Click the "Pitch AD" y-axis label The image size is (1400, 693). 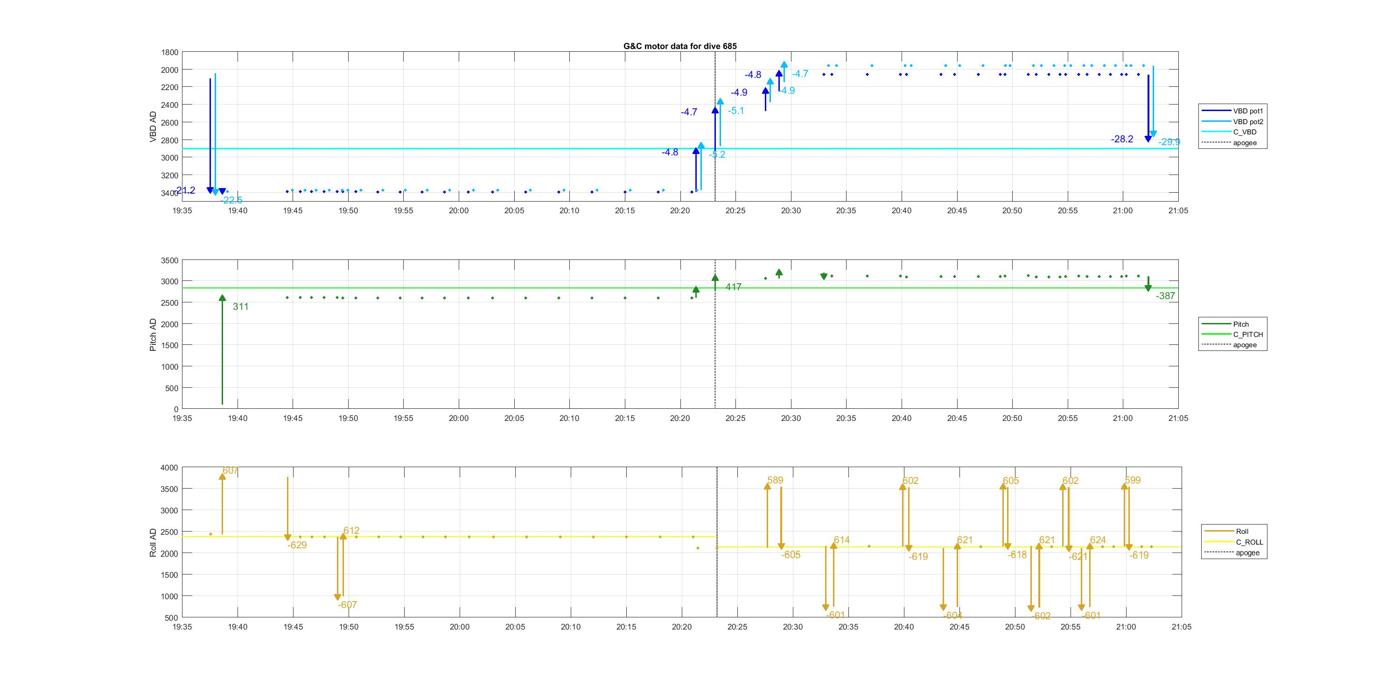tap(154, 334)
